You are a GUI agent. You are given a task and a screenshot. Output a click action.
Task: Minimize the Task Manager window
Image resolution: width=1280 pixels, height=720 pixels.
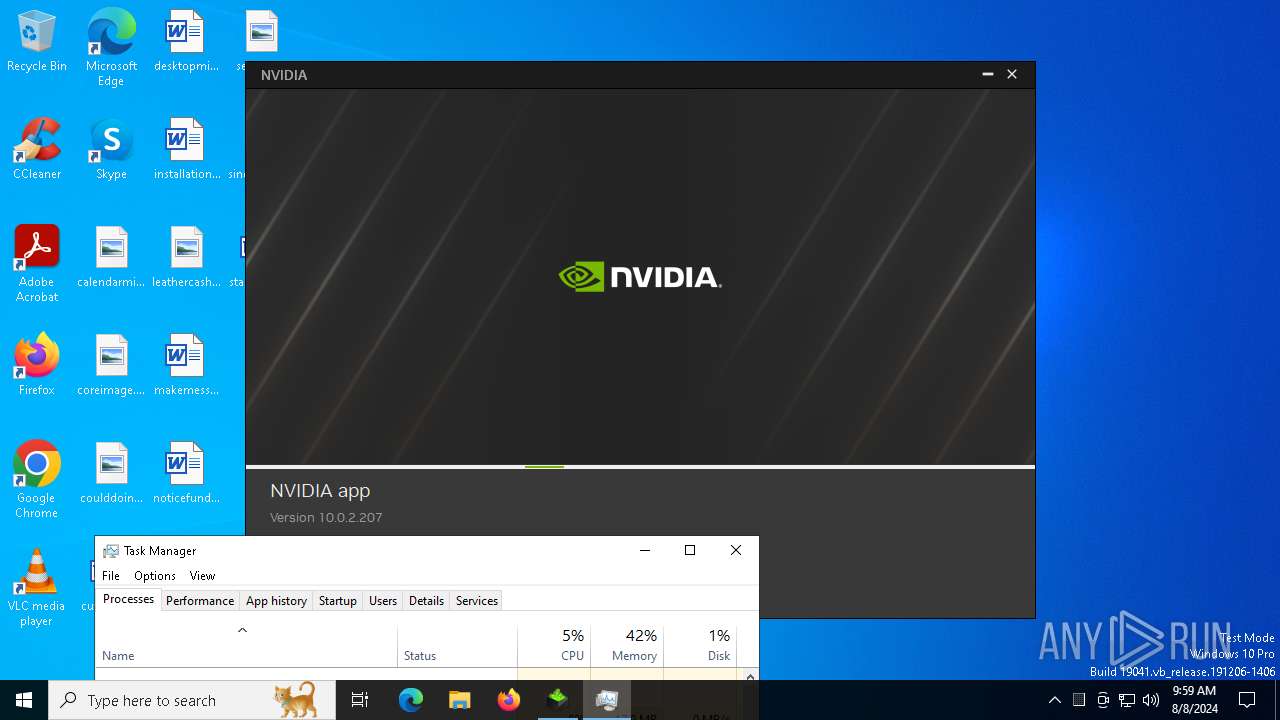644,551
